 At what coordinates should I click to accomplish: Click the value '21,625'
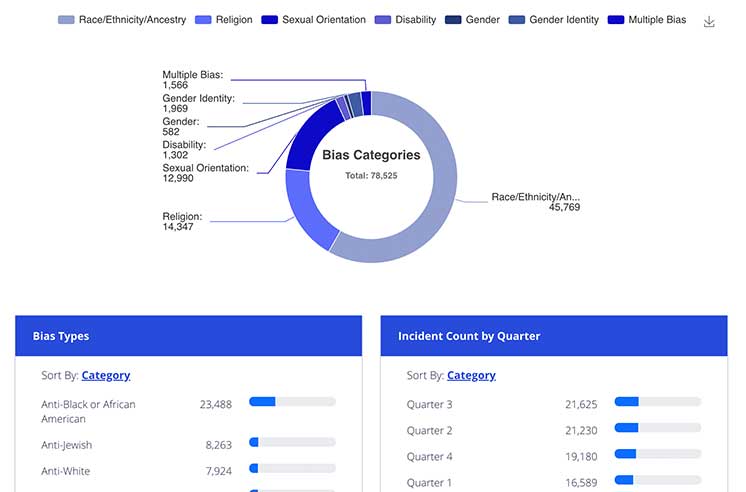pos(581,404)
